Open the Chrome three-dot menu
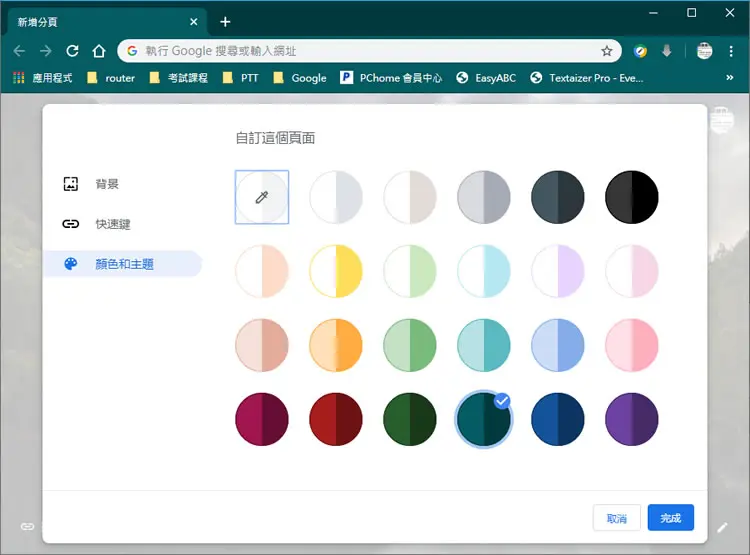 [731, 51]
